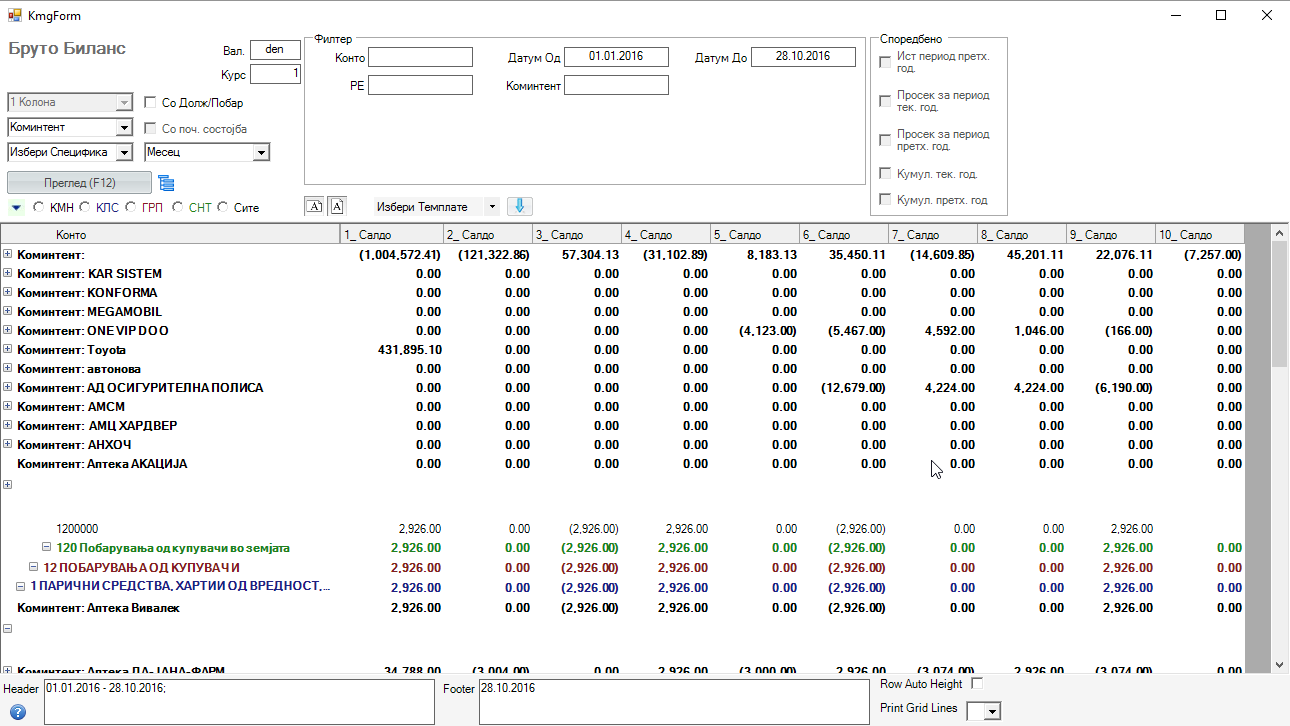Select the Сите radio button
This screenshot has width=1290, height=726.
(x=223, y=208)
